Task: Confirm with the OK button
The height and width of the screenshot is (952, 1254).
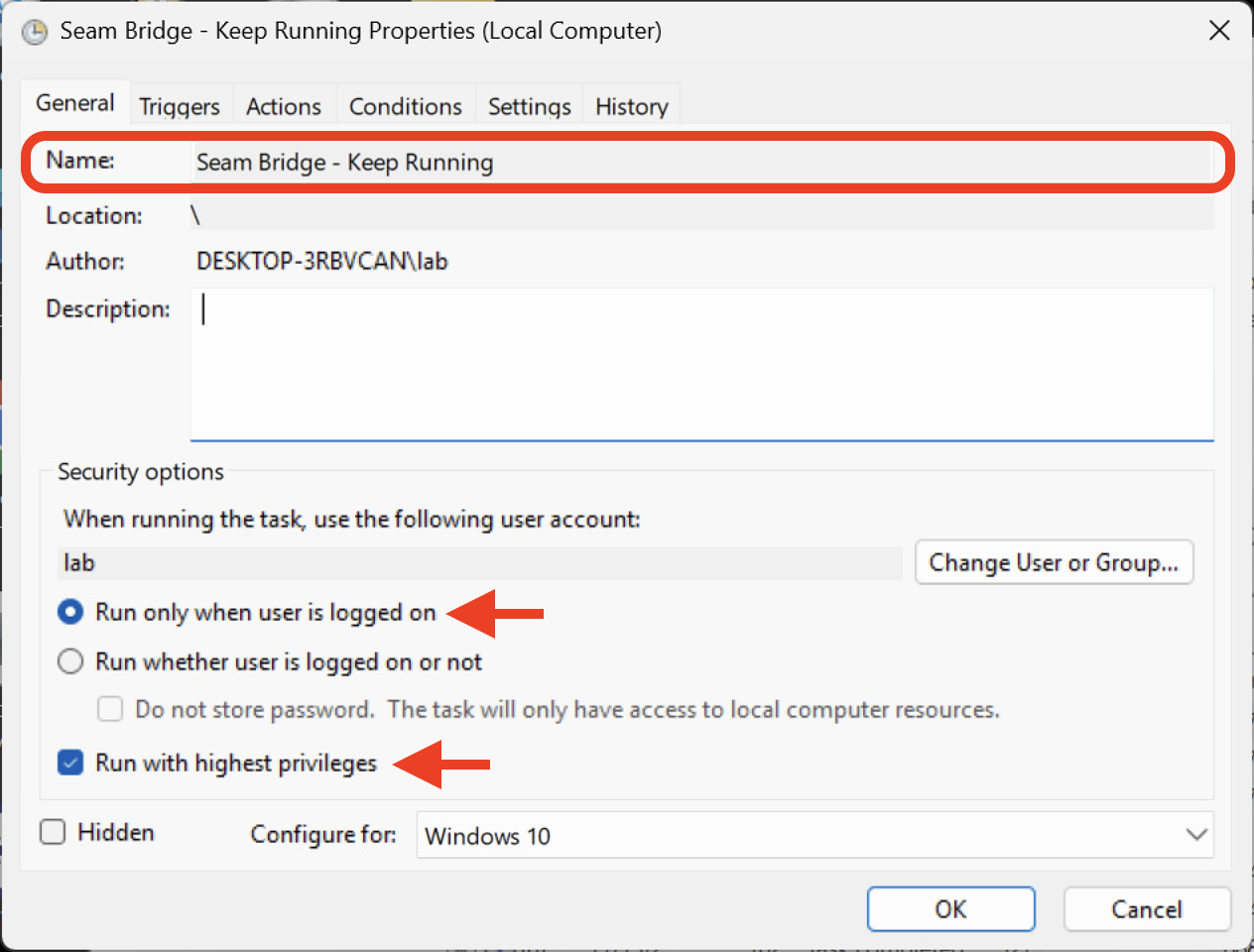Action: (x=950, y=909)
